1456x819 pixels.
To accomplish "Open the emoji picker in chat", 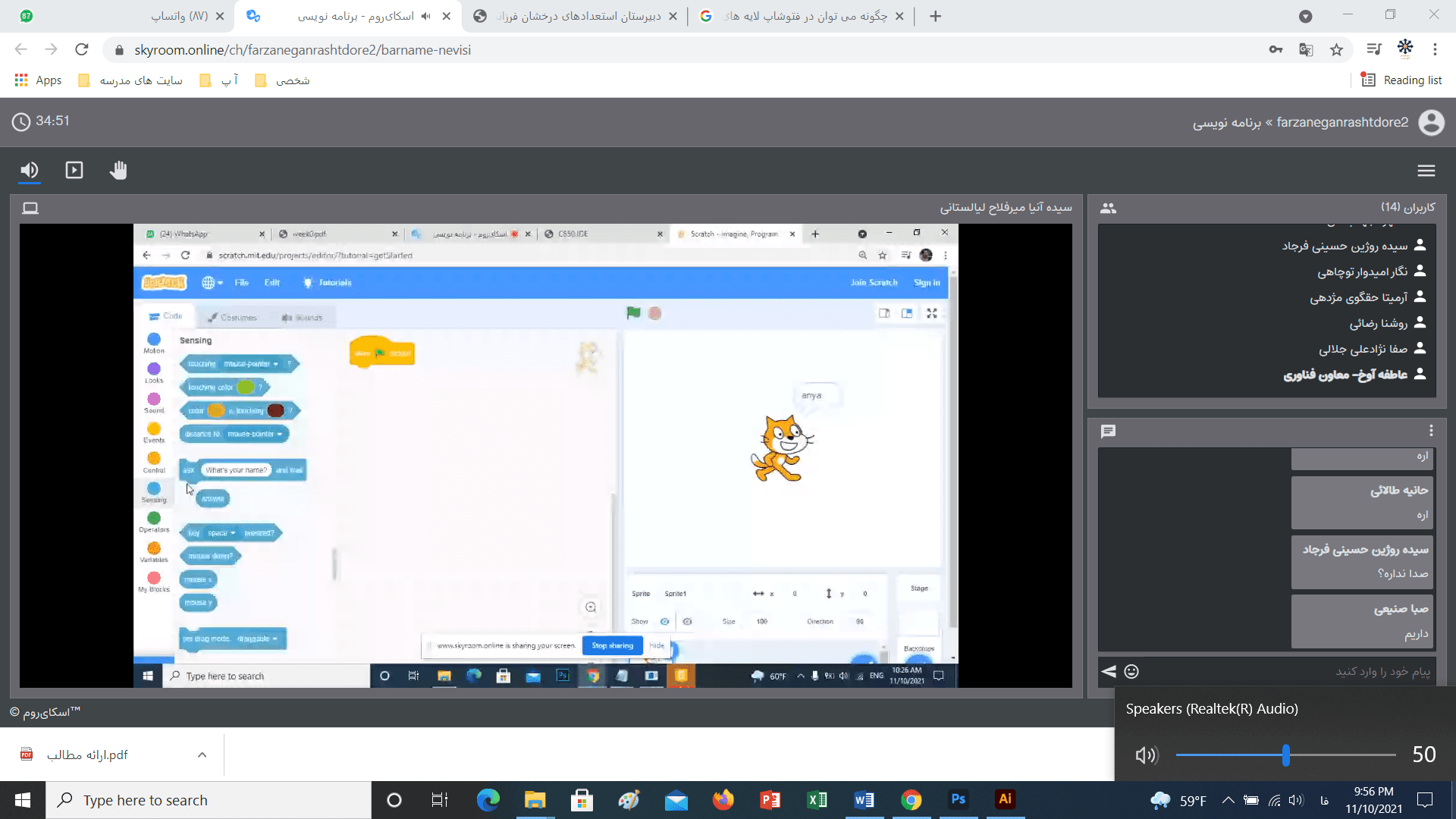I will click(x=1131, y=671).
